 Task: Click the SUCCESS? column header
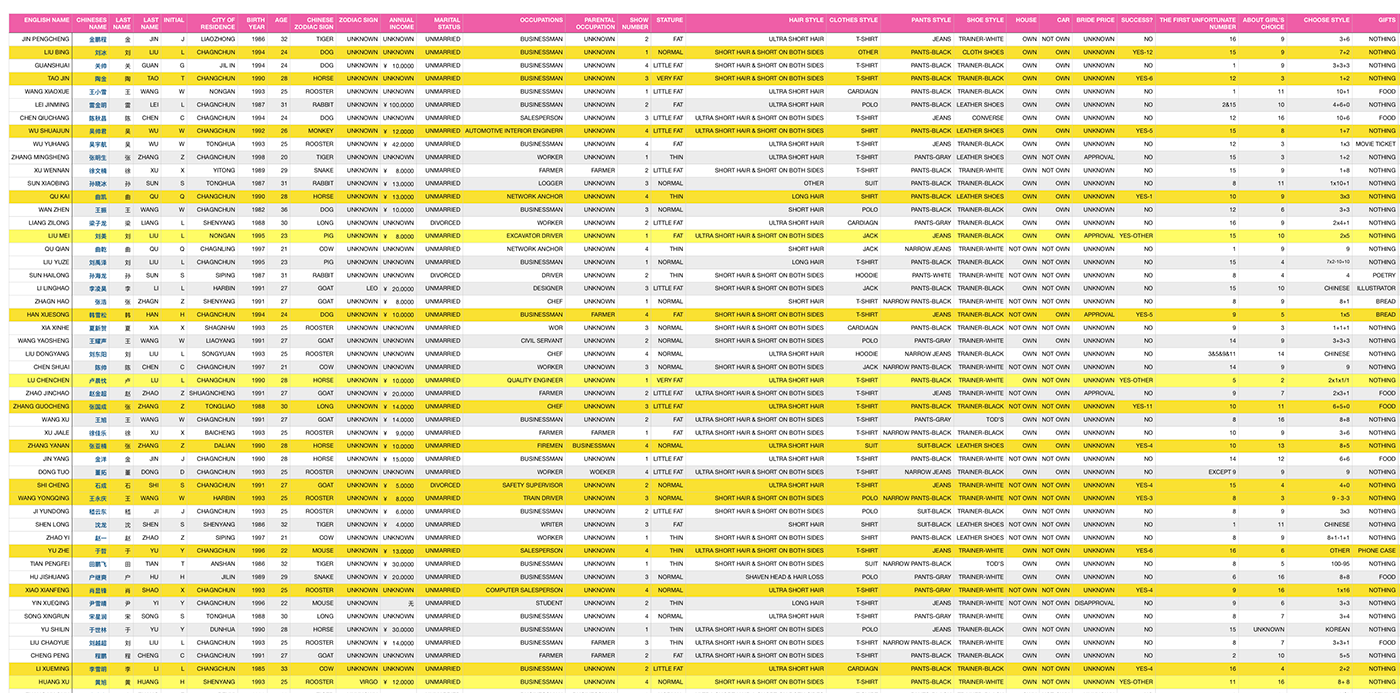(x=1137, y=19)
